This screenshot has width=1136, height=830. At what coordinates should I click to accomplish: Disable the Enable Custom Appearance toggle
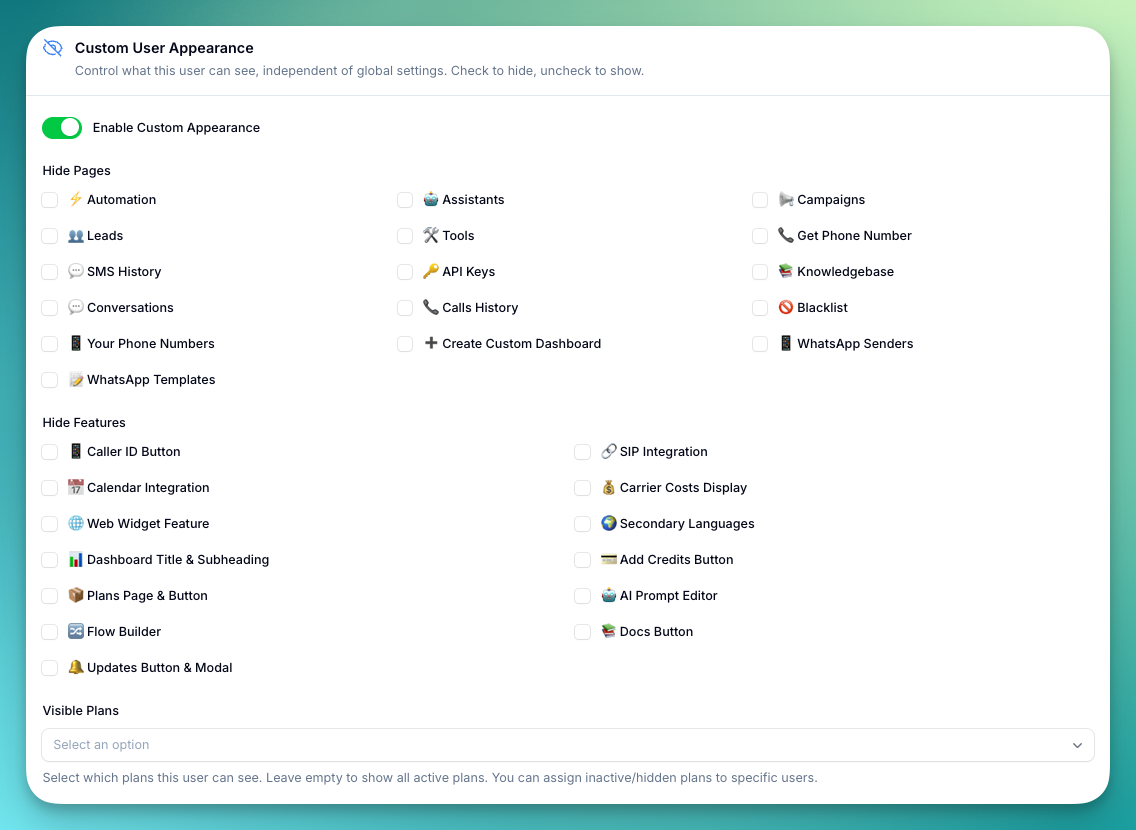pyautogui.click(x=61, y=128)
